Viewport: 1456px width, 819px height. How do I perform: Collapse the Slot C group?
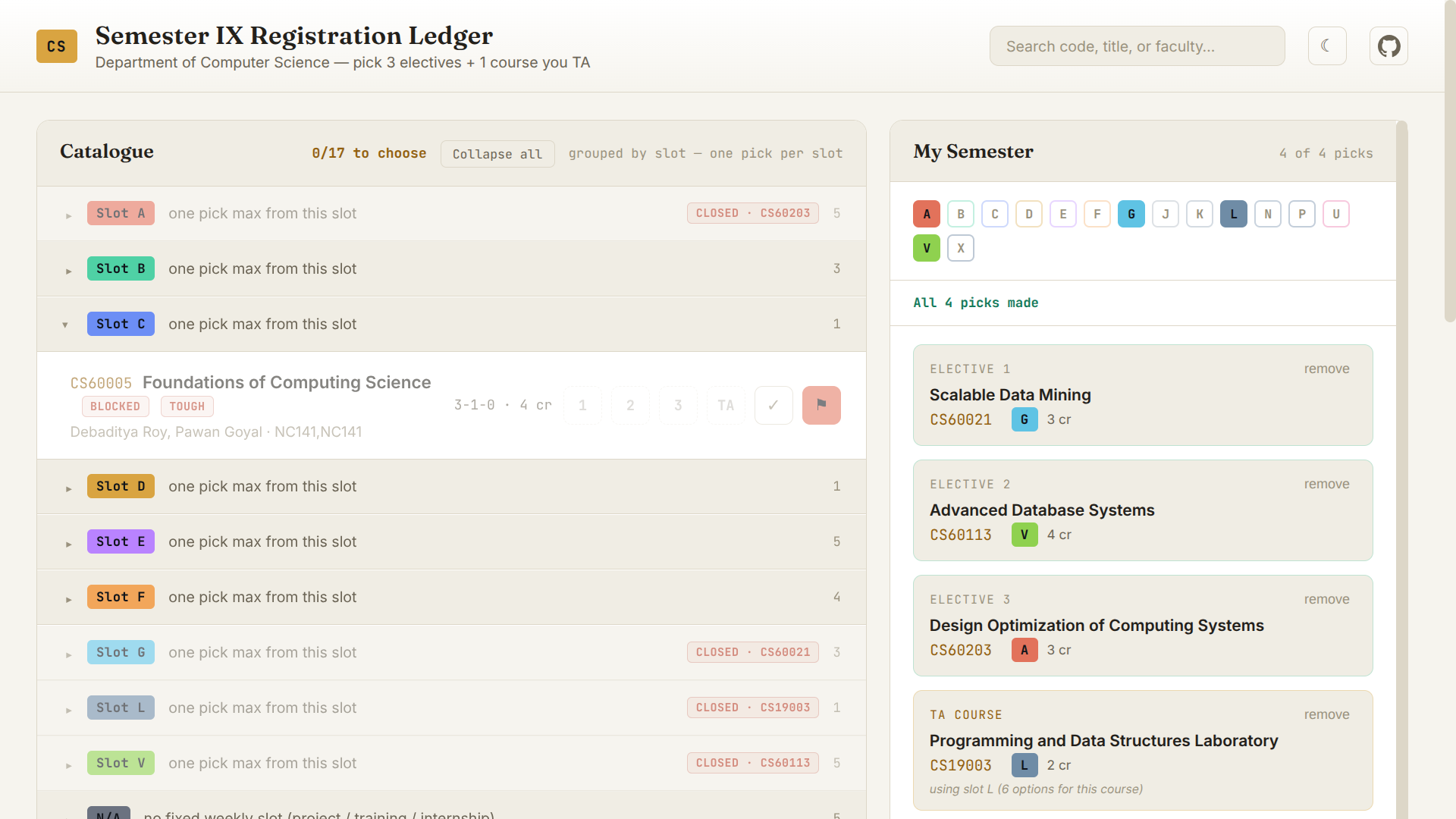[451, 325]
